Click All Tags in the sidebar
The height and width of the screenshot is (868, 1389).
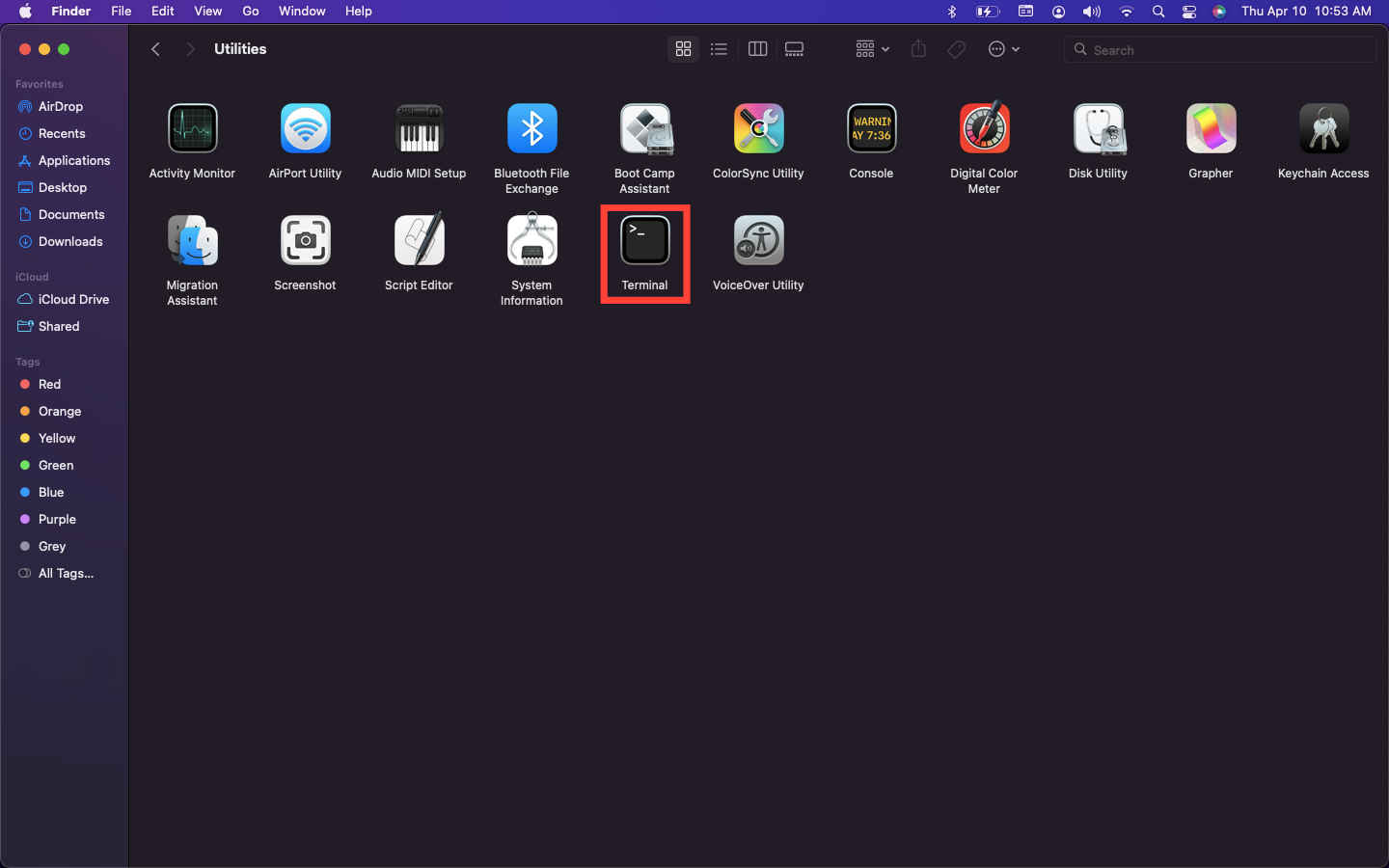click(64, 574)
